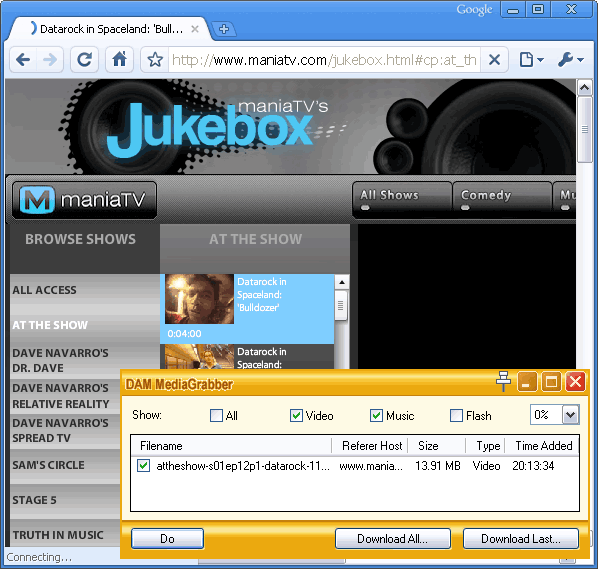598x569 pixels.
Task: Sort by Time Added column header
Action: (542, 446)
